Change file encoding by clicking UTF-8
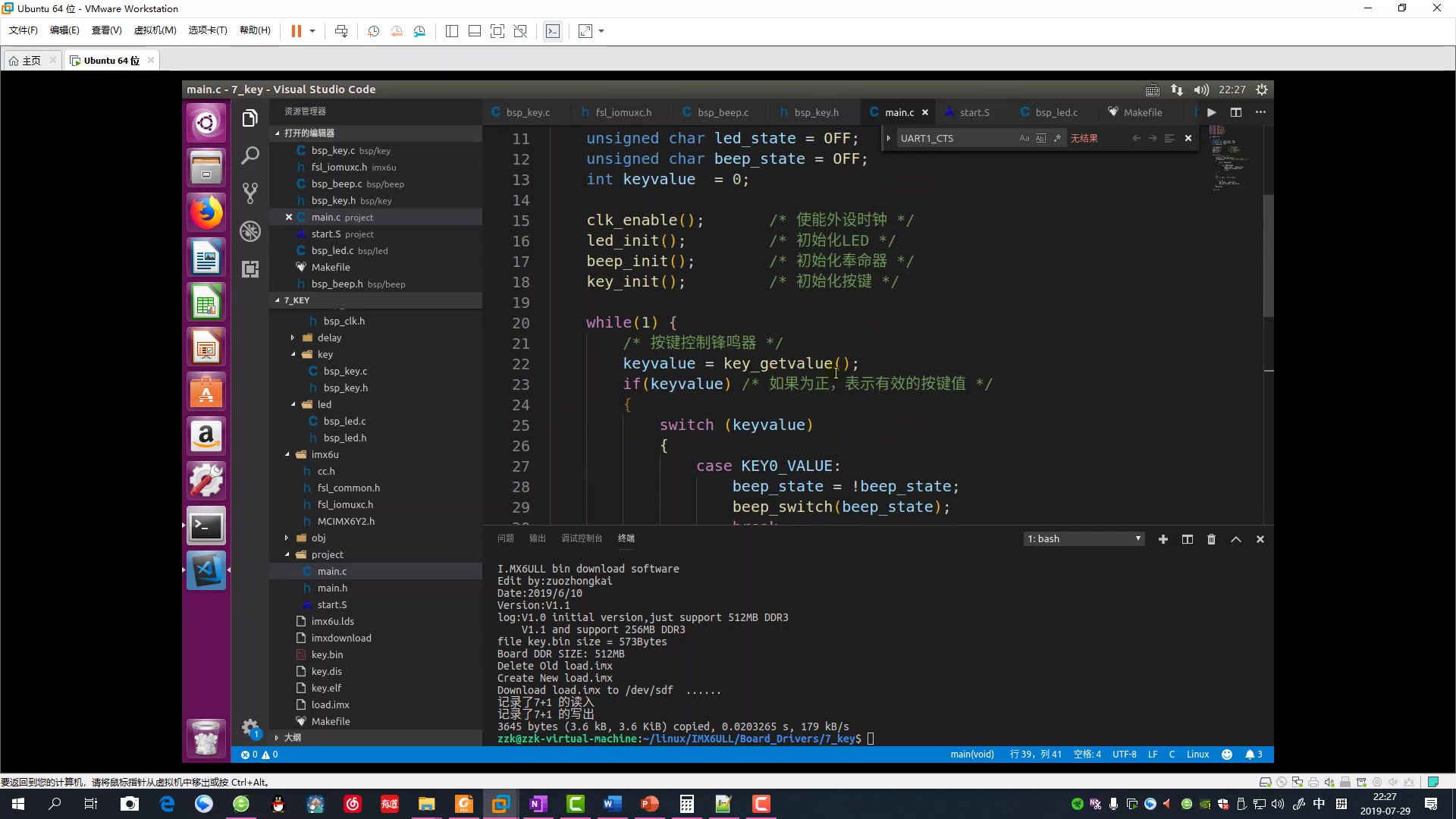 click(x=1125, y=755)
